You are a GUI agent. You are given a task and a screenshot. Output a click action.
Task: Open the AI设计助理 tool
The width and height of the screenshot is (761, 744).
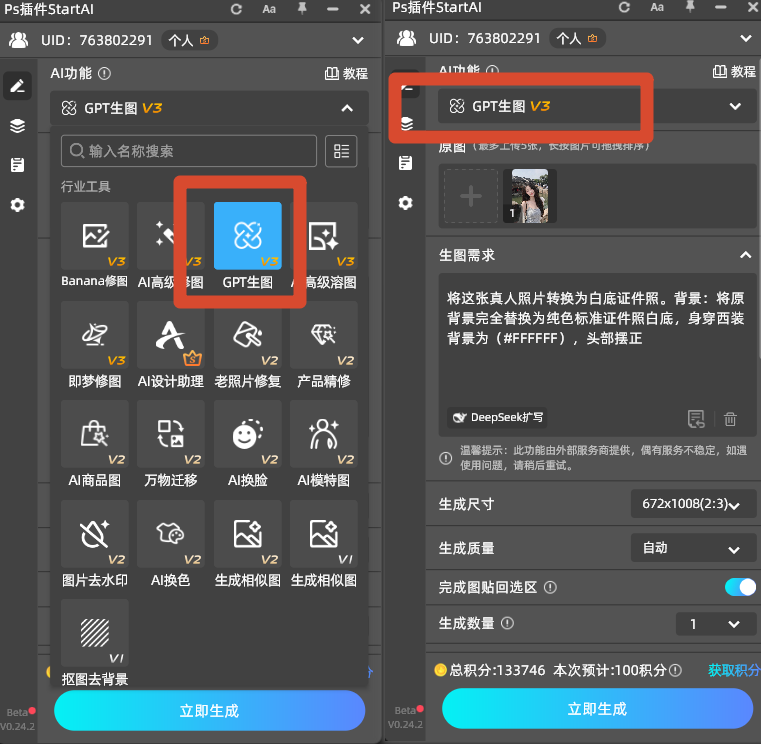[171, 335]
